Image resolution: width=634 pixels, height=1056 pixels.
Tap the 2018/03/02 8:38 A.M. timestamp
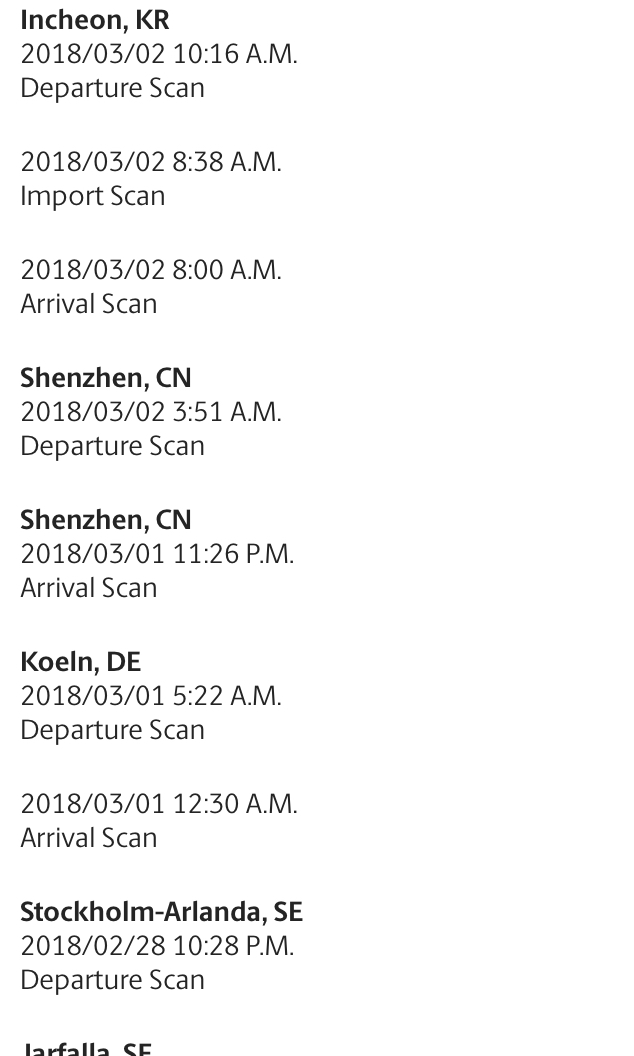[151, 162]
